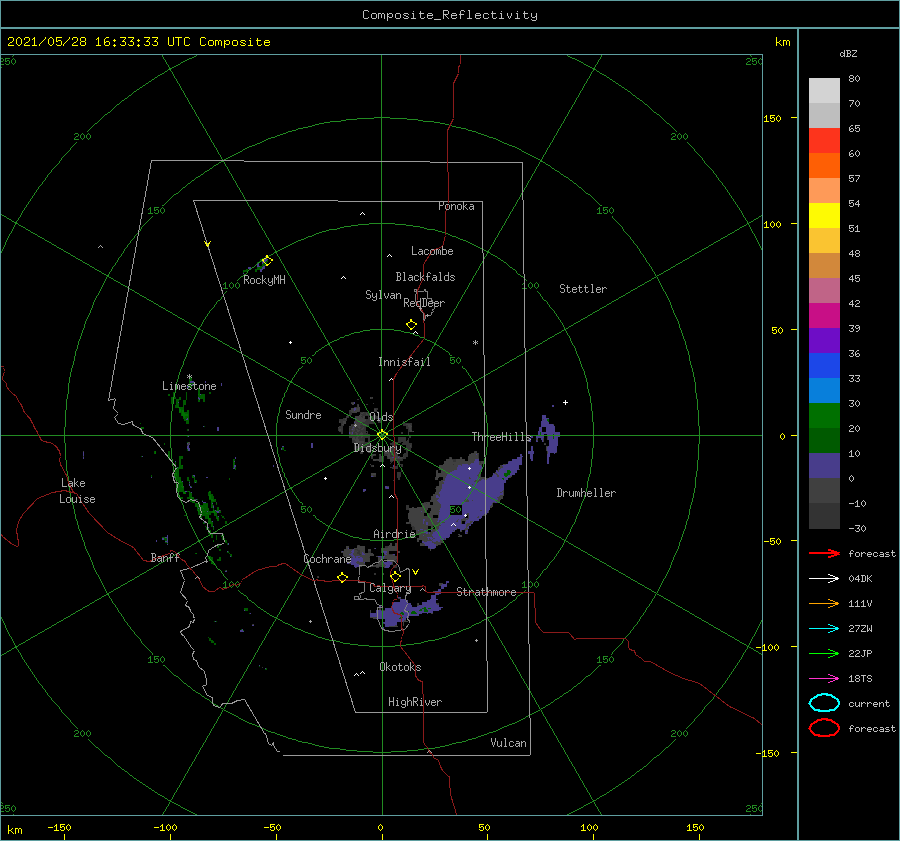Click the Calgary label
The width and height of the screenshot is (900, 841).
coord(390,588)
